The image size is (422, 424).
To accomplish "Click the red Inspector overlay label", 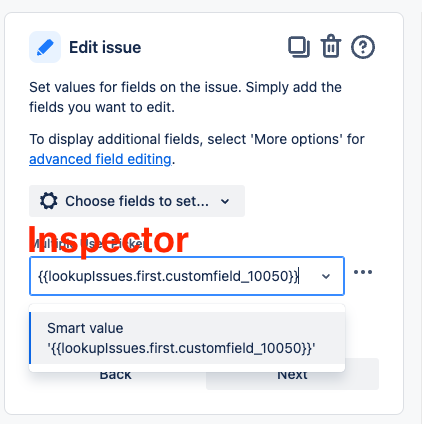I will coord(108,239).
